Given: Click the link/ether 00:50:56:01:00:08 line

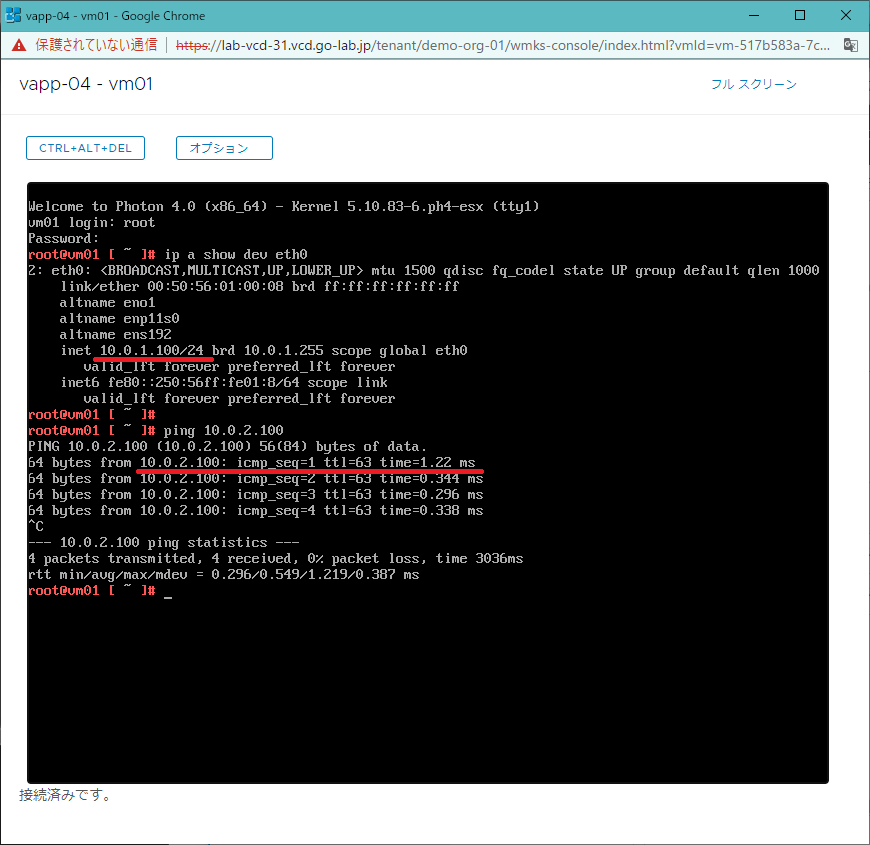Looking at the screenshot, I should [260, 287].
